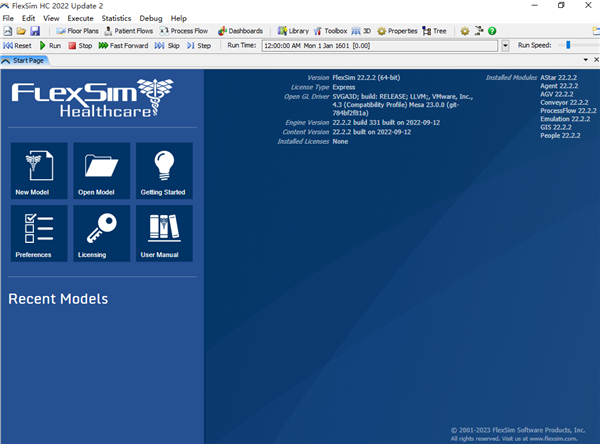Open the Library panel
600x444 pixels.
[x=292, y=31]
